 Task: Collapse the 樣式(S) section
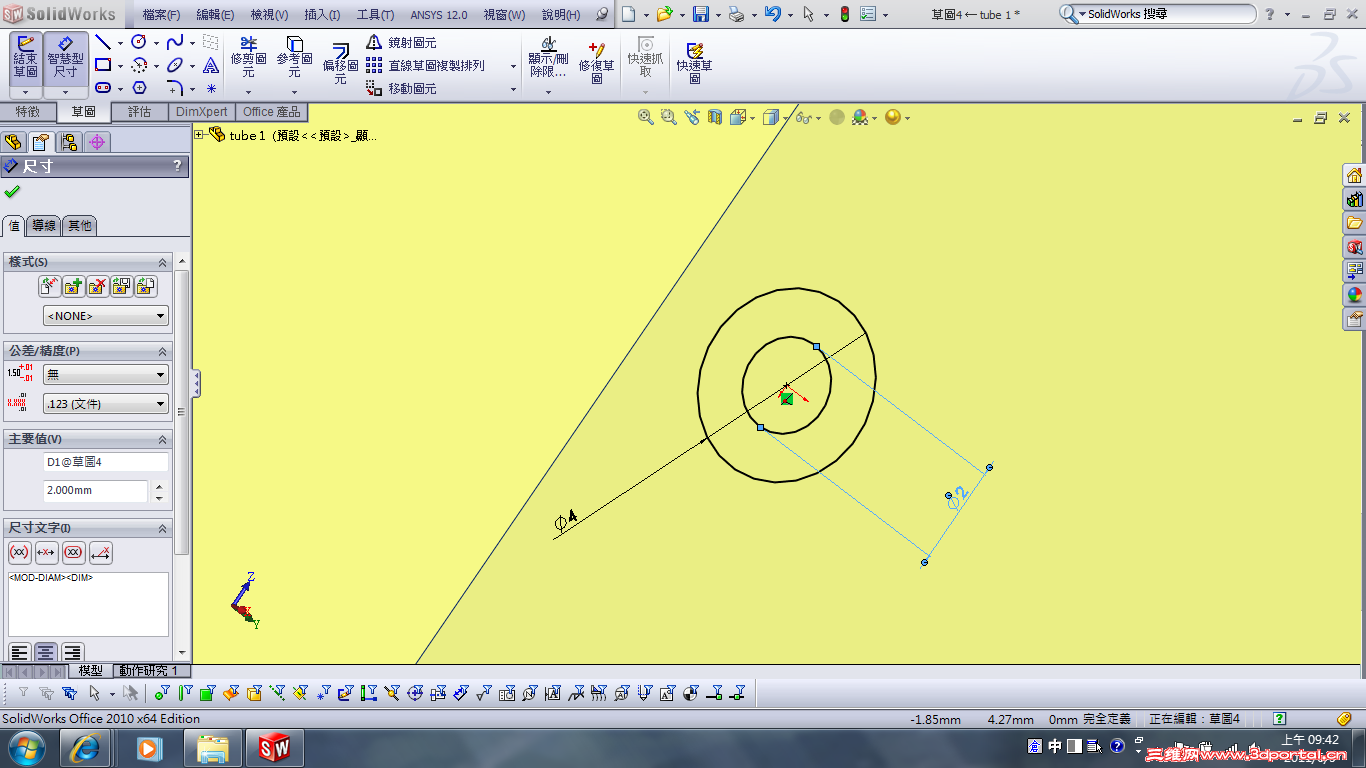162,262
